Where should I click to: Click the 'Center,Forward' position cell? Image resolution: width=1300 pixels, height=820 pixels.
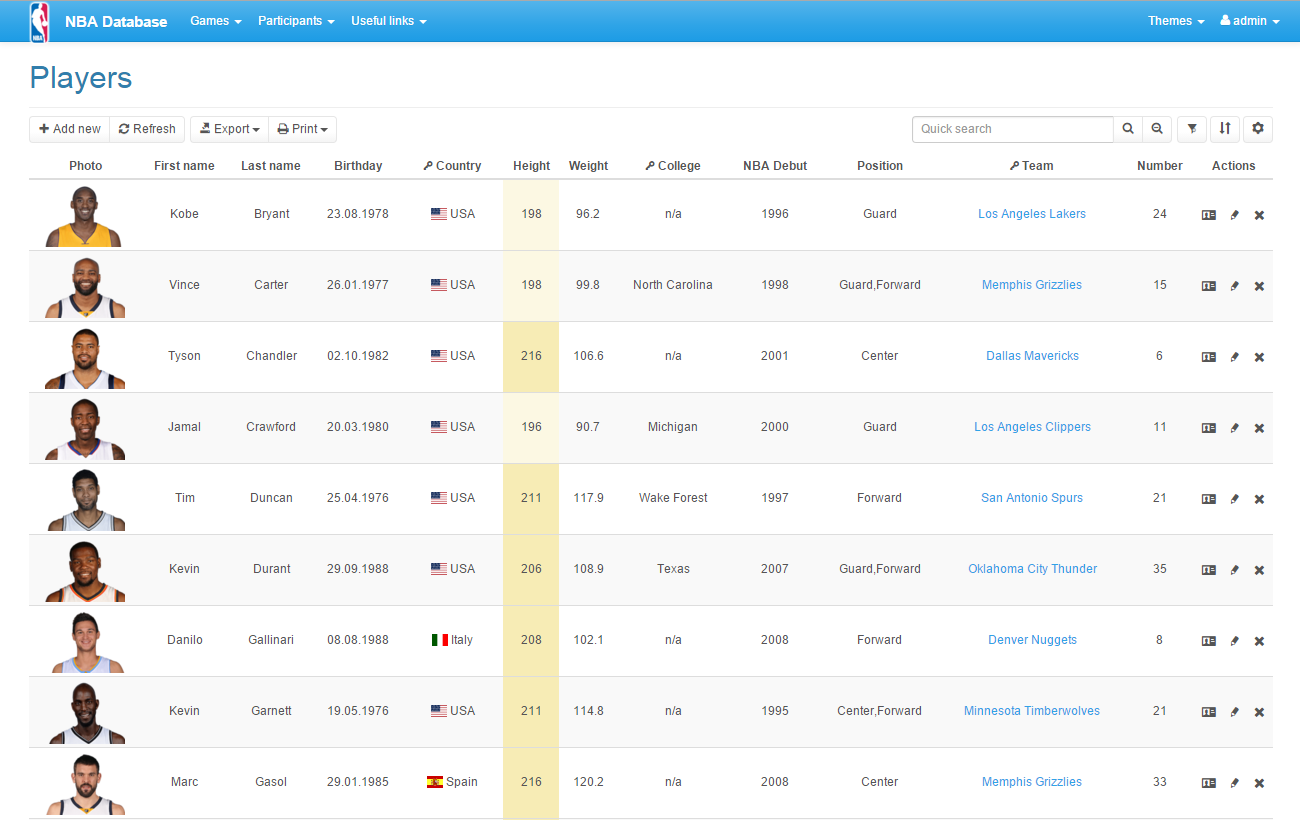880,711
